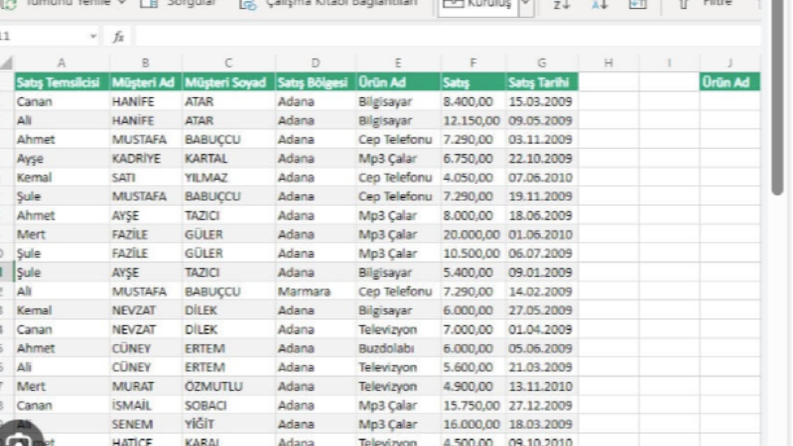This screenshot has height=446, width=793.
Task: Sort Z to A descending icon
Action: pyautogui.click(x=561, y=4)
